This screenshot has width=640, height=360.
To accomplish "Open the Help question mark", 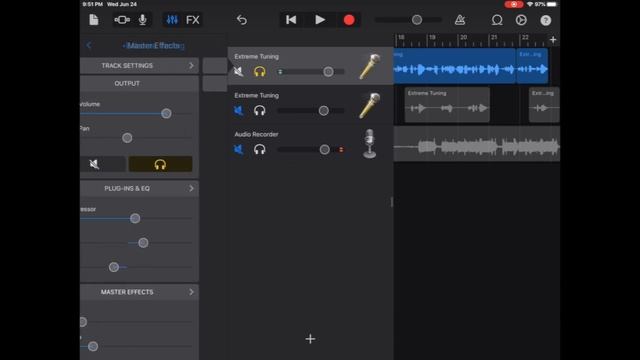I will [x=546, y=20].
